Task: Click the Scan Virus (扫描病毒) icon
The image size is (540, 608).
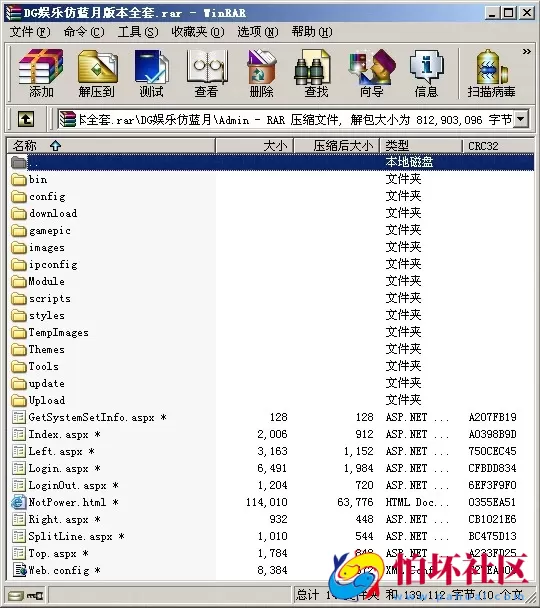Action: click(x=491, y=73)
